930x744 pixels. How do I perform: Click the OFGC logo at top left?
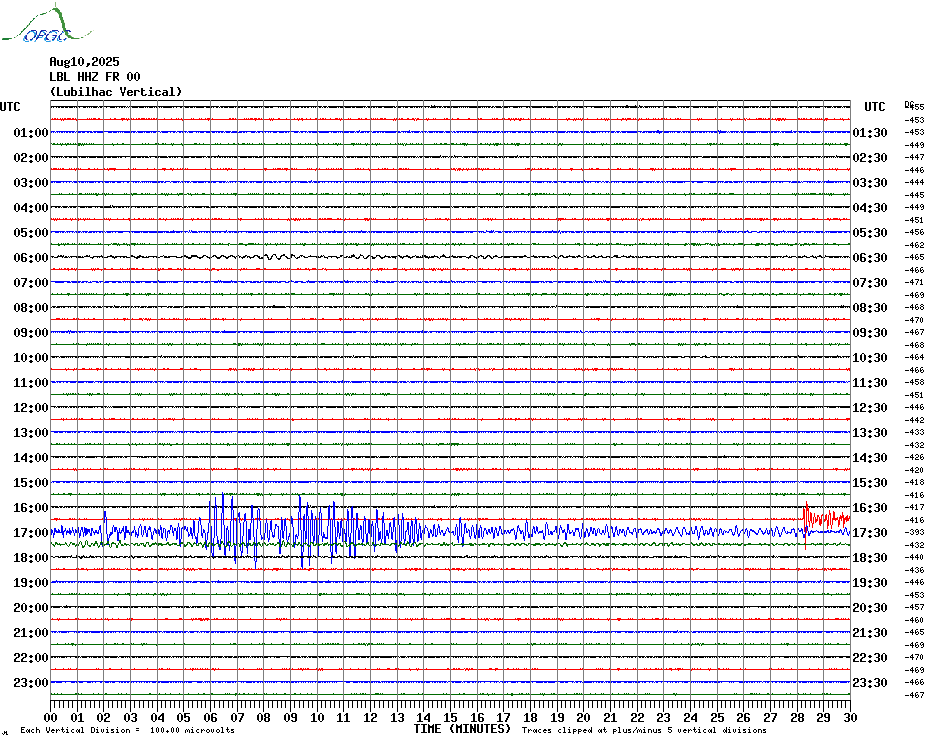tap(46, 23)
